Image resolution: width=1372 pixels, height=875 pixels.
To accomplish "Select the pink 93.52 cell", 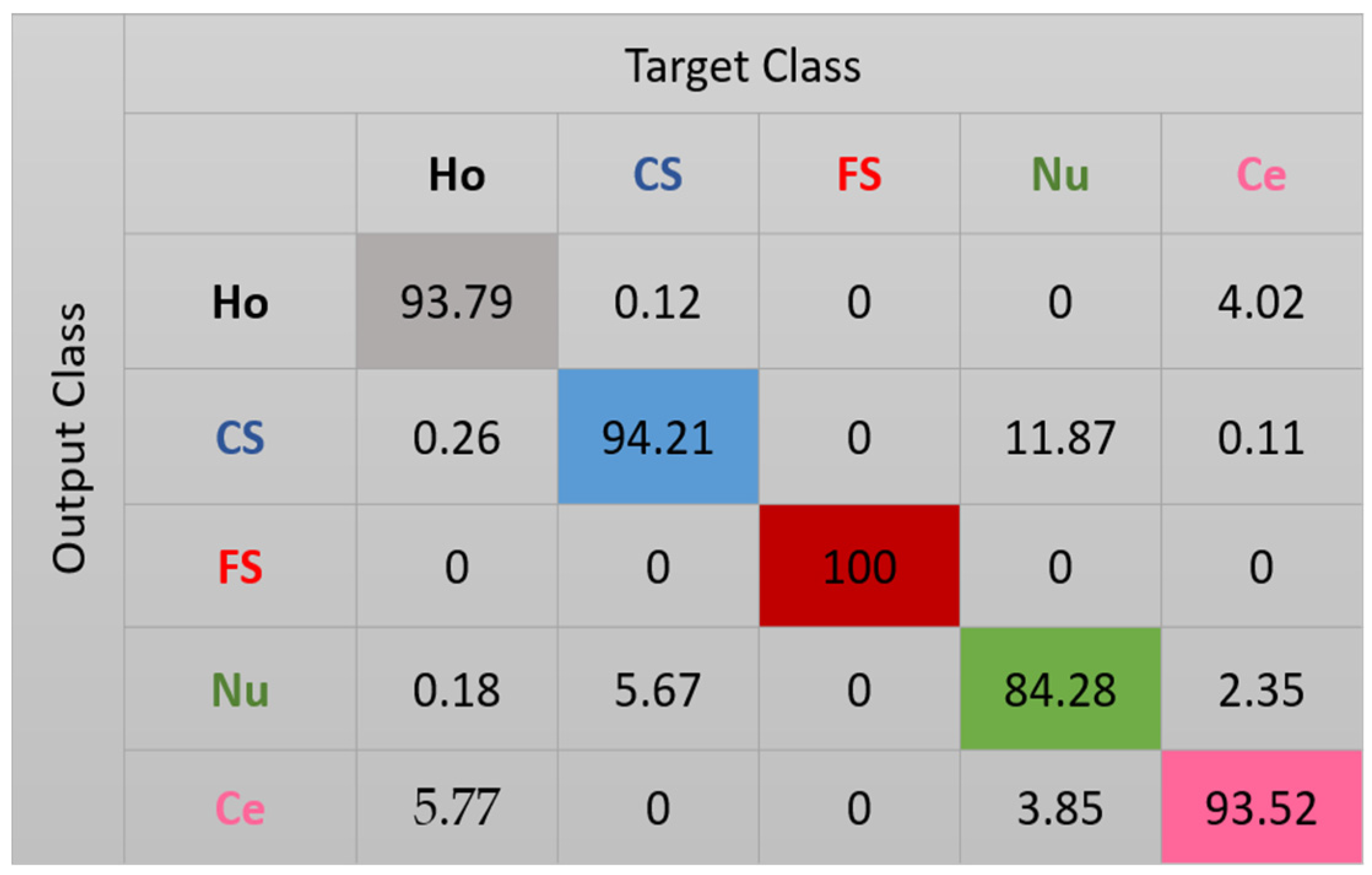I will click(x=1261, y=808).
